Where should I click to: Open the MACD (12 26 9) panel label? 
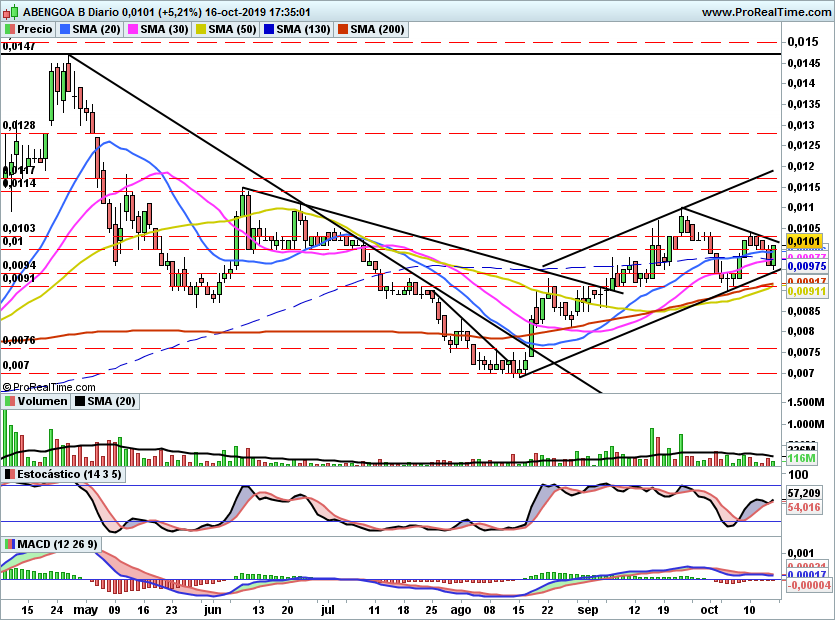point(58,544)
